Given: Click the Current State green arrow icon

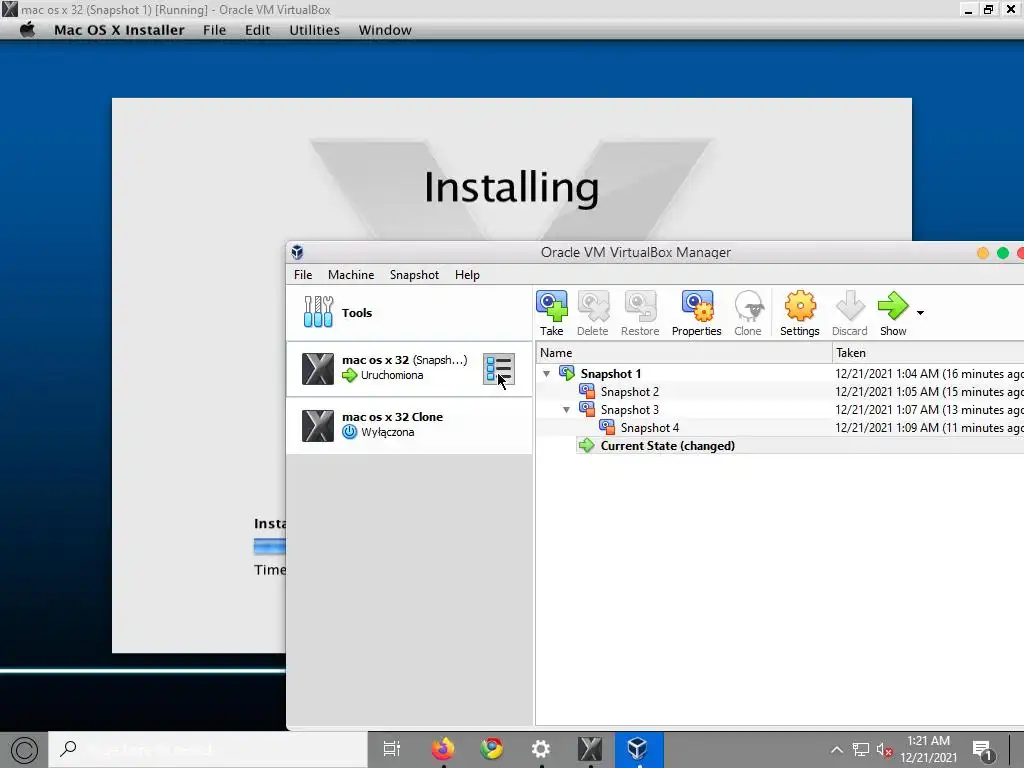Looking at the screenshot, I should (x=586, y=445).
